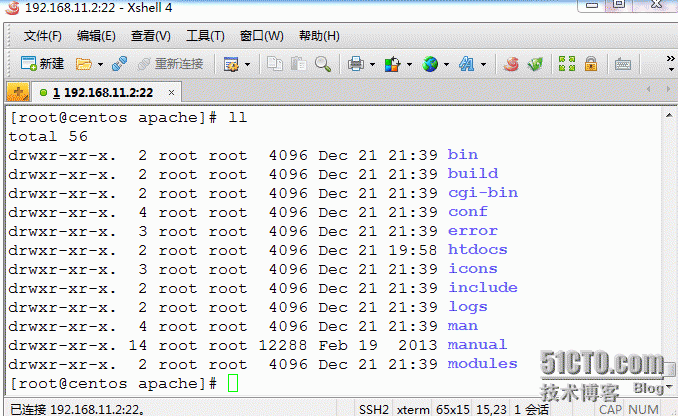The image size is (678, 416).
Task: Click the lock screen icon
Action: pos(591,64)
